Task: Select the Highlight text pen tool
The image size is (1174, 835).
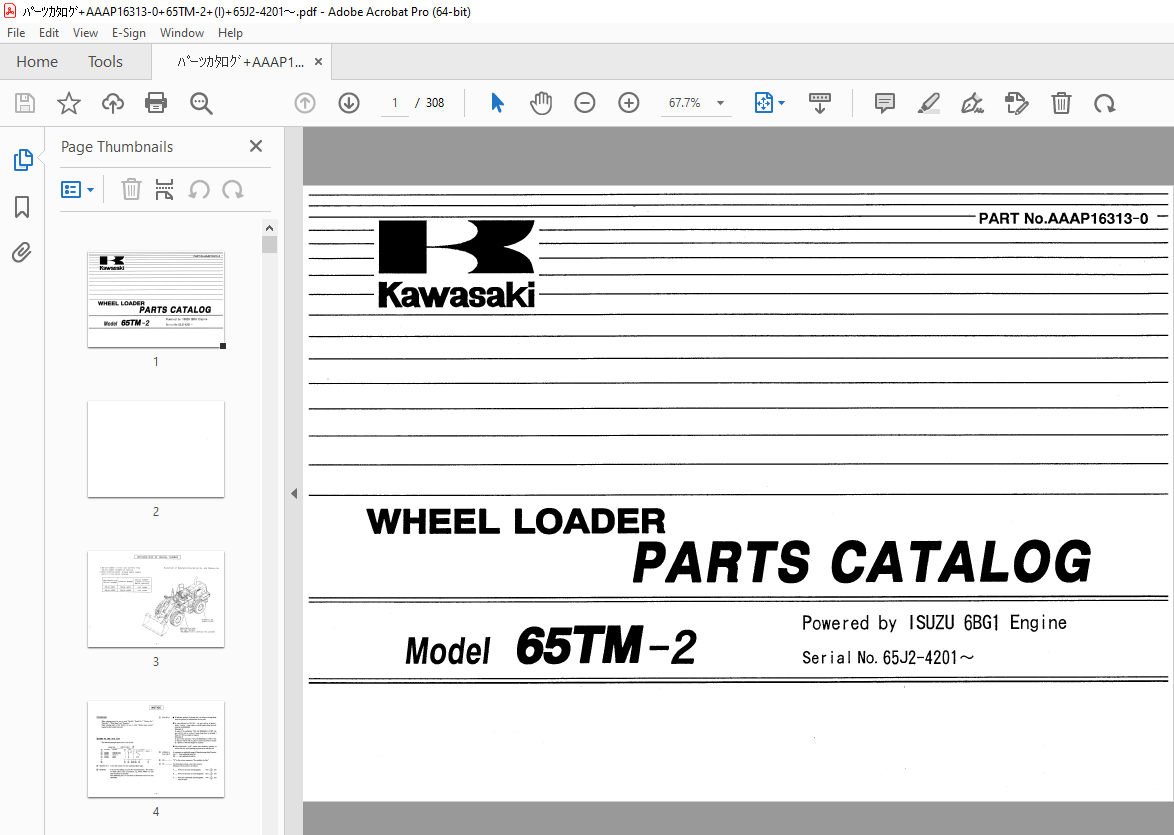Action: (929, 103)
